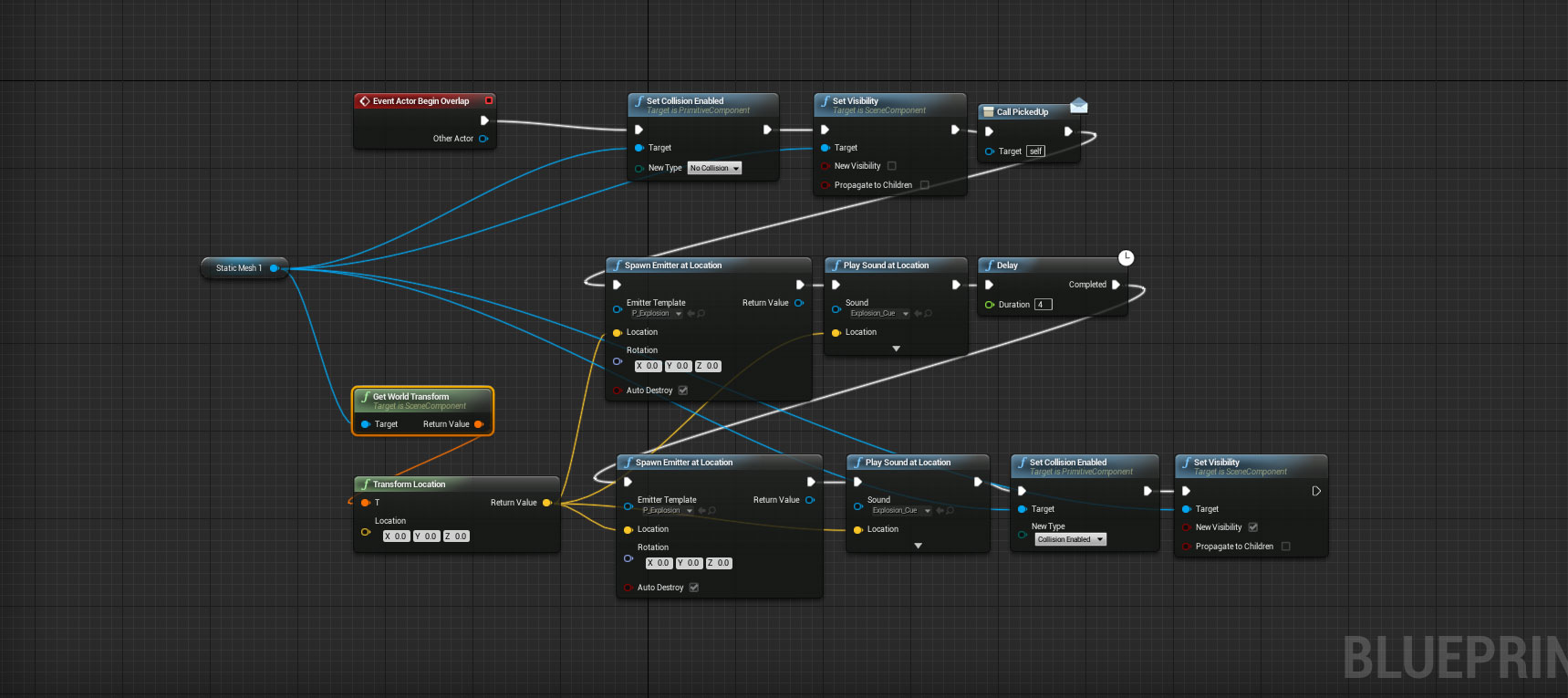Open P_Explosion dropdown on upper Spawn Emitter
This screenshot has width=1568, height=698.
point(655,314)
